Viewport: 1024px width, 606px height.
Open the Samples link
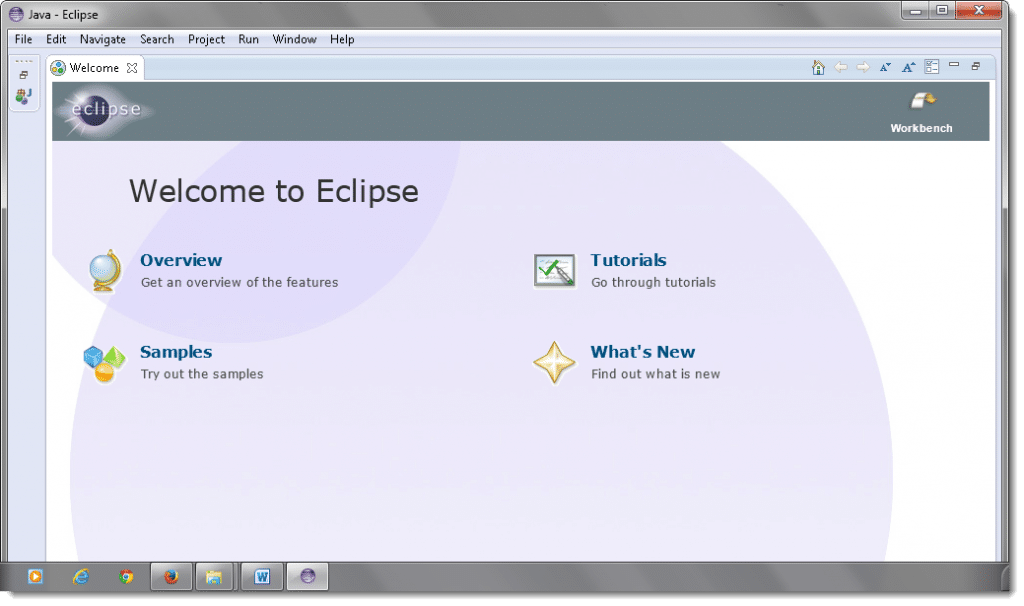click(176, 352)
